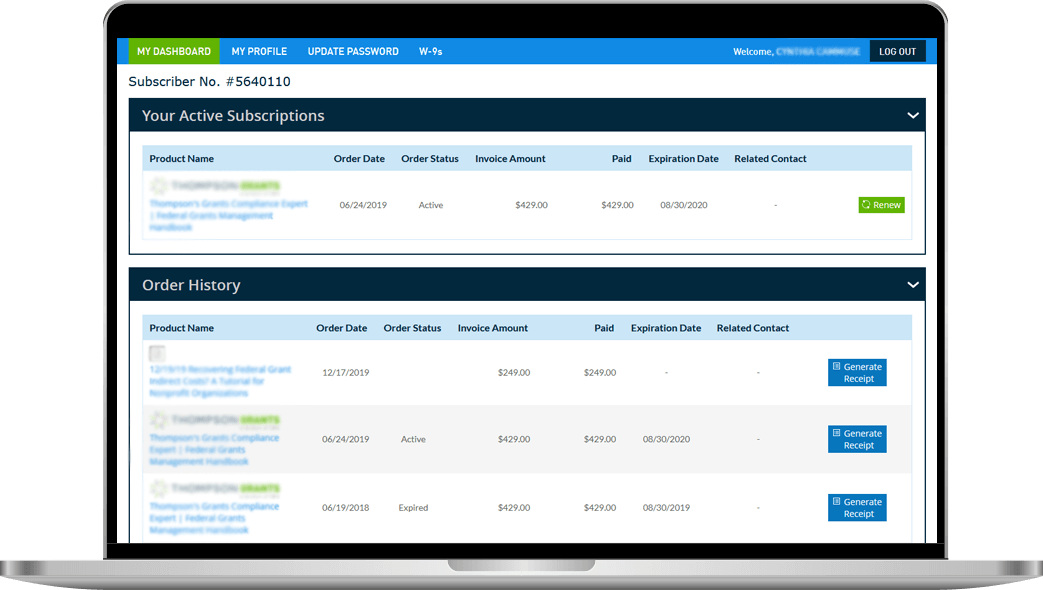The width and height of the screenshot is (1043, 590).
Task: Open the 12/17/2019 order product link
Action: (x=220, y=381)
